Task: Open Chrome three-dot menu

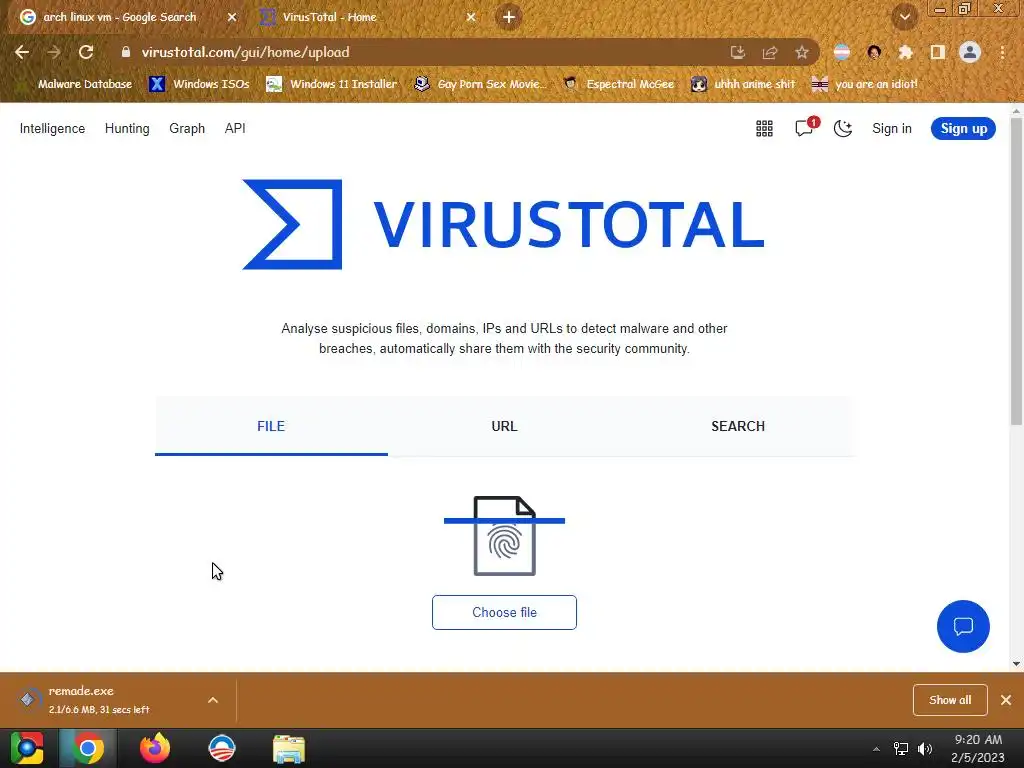Action: (x=1002, y=52)
